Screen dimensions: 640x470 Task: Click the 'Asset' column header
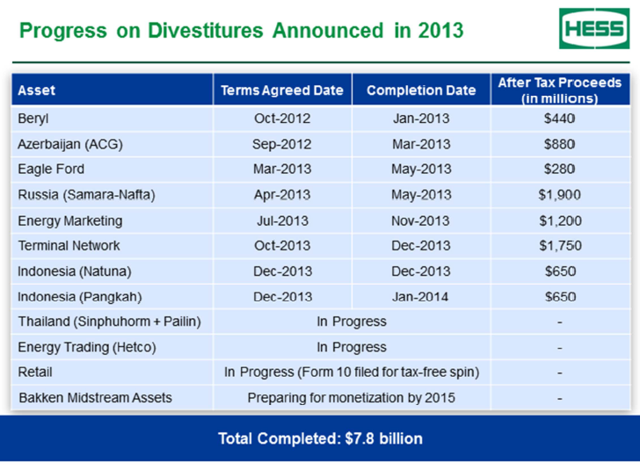tap(112, 90)
